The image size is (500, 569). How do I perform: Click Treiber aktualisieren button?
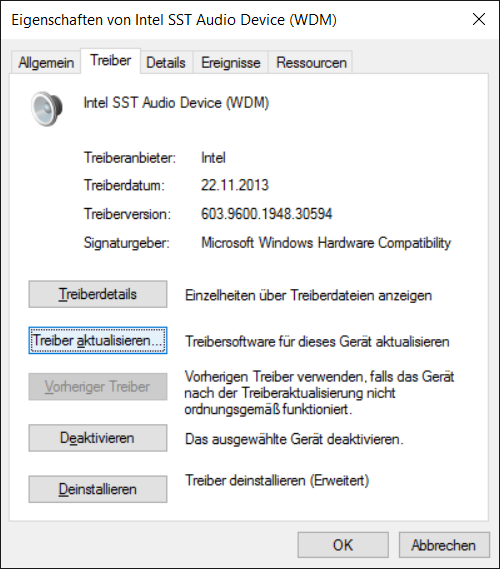(x=98, y=340)
